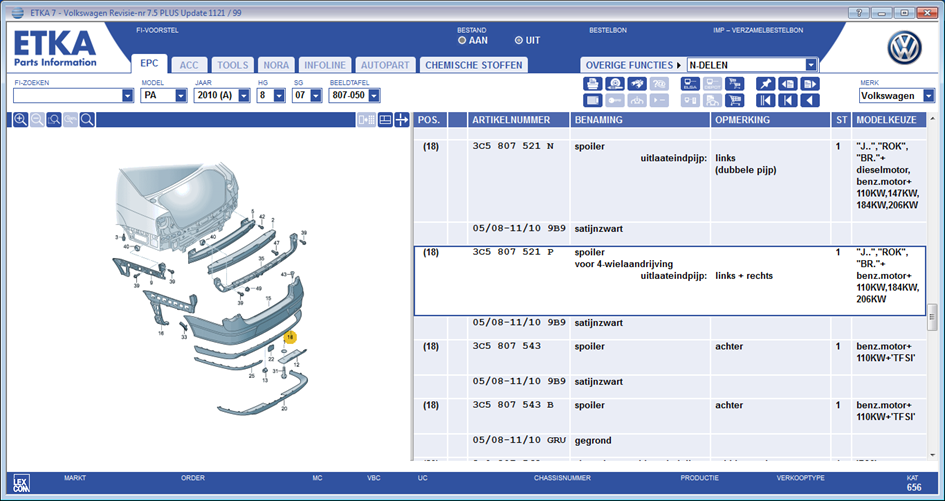Click the pushpin icon

pos(765,84)
